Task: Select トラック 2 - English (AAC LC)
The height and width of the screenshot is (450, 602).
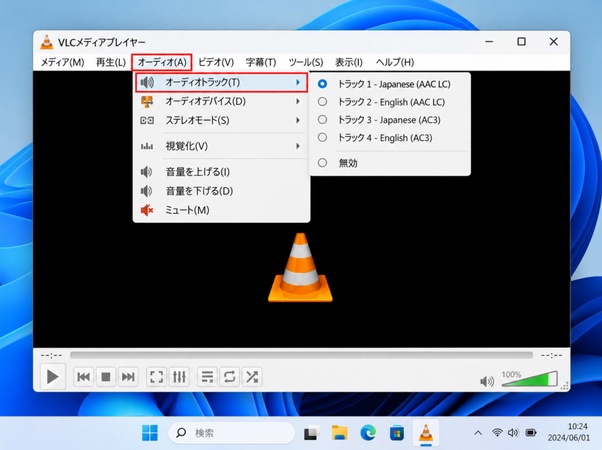Action: (390, 102)
